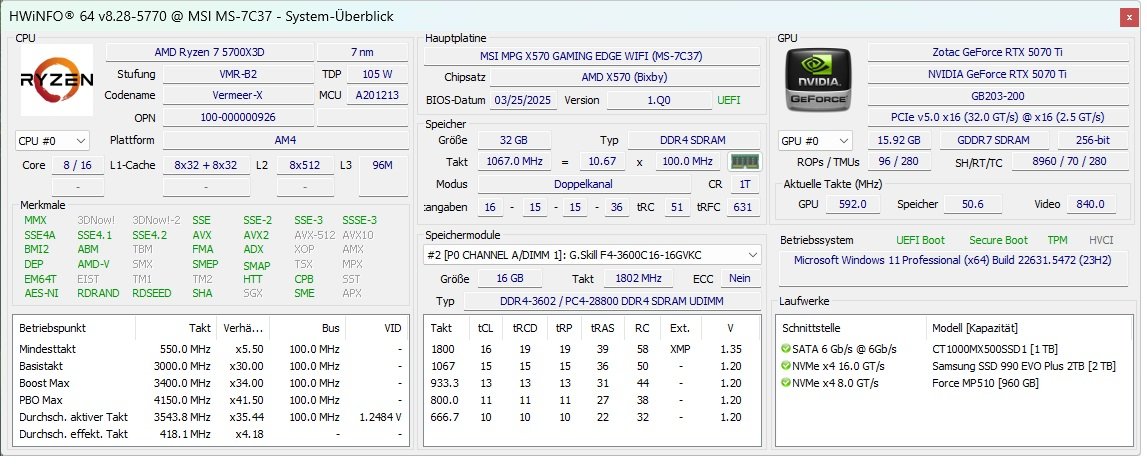Click the VMR-B2 stepping value
The height and width of the screenshot is (471, 1147).
(x=238, y=74)
